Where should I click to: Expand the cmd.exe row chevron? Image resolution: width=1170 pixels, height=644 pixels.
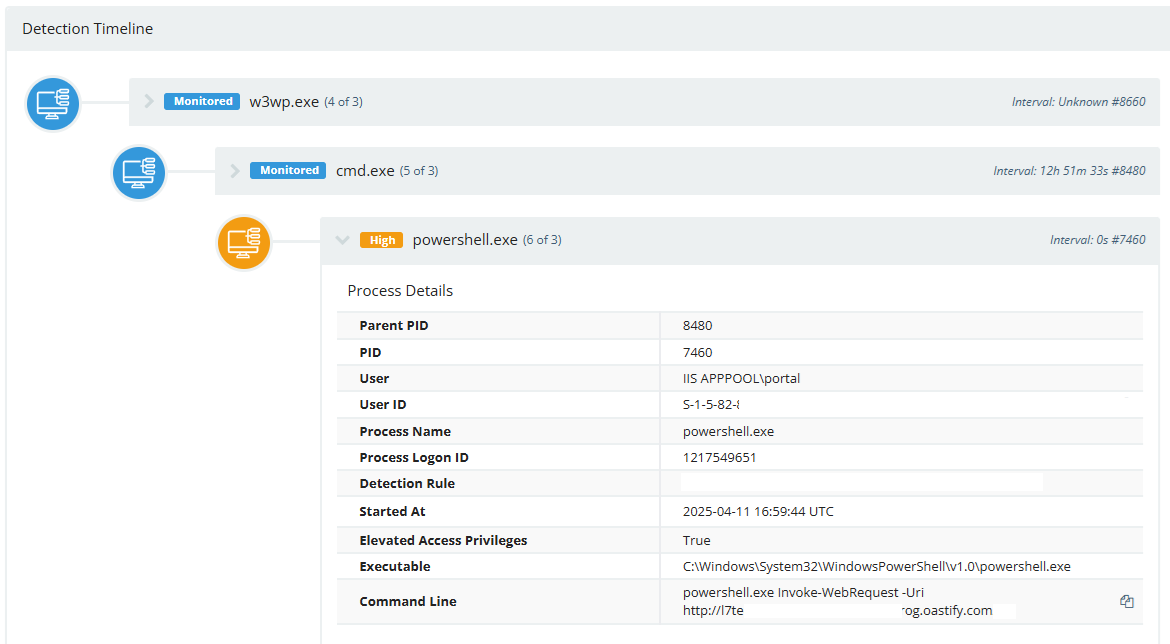click(x=234, y=170)
